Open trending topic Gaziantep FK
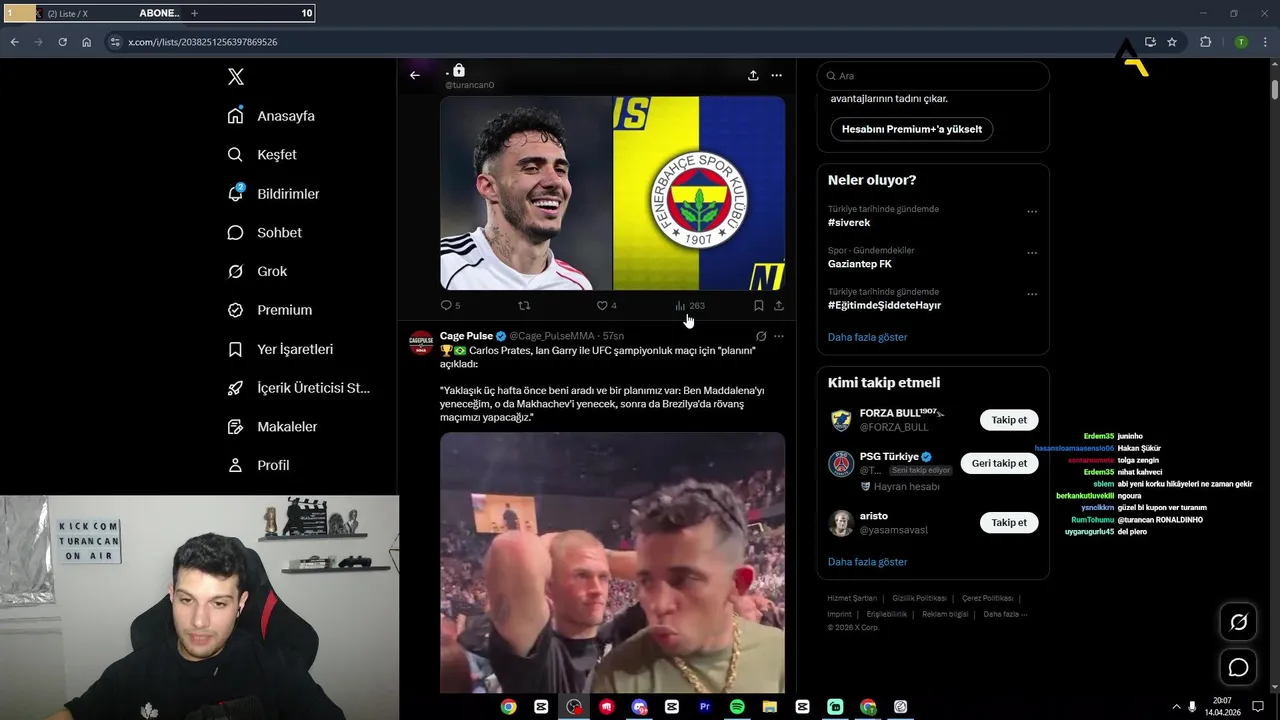The height and width of the screenshot is (720, 1280). [860, 264]
